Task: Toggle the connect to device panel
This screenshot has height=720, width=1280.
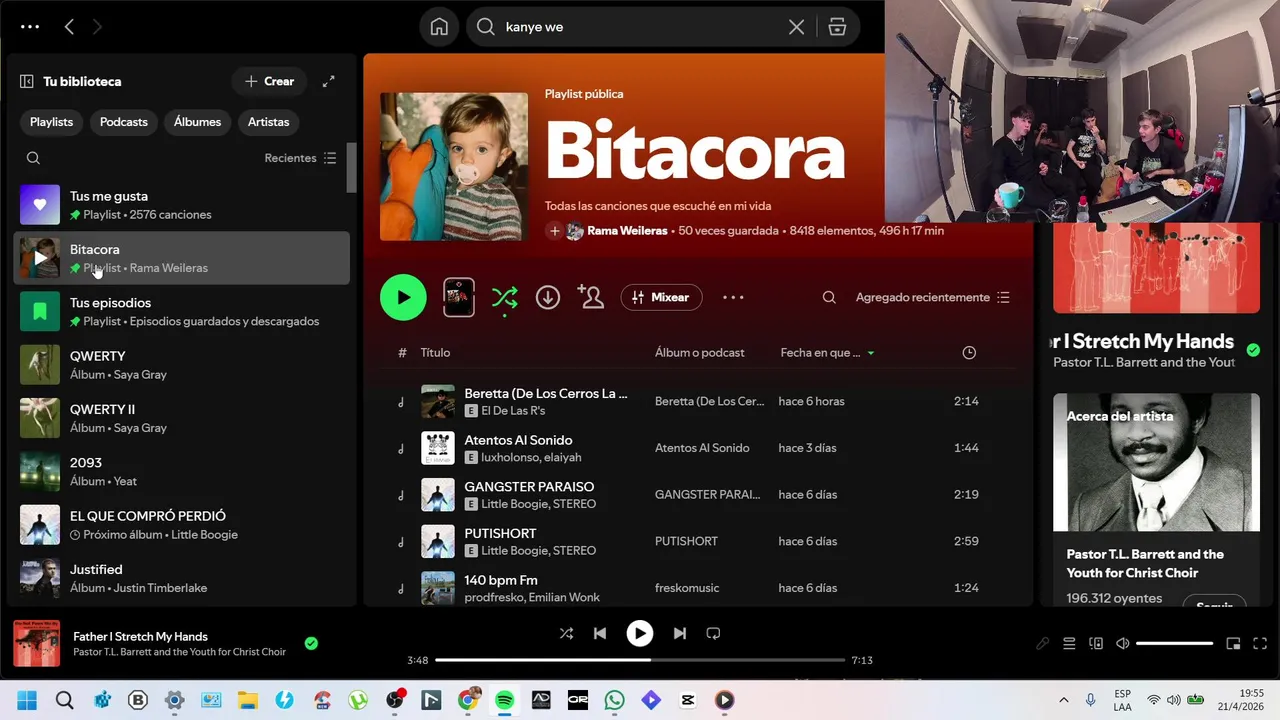Action: 1096,644
